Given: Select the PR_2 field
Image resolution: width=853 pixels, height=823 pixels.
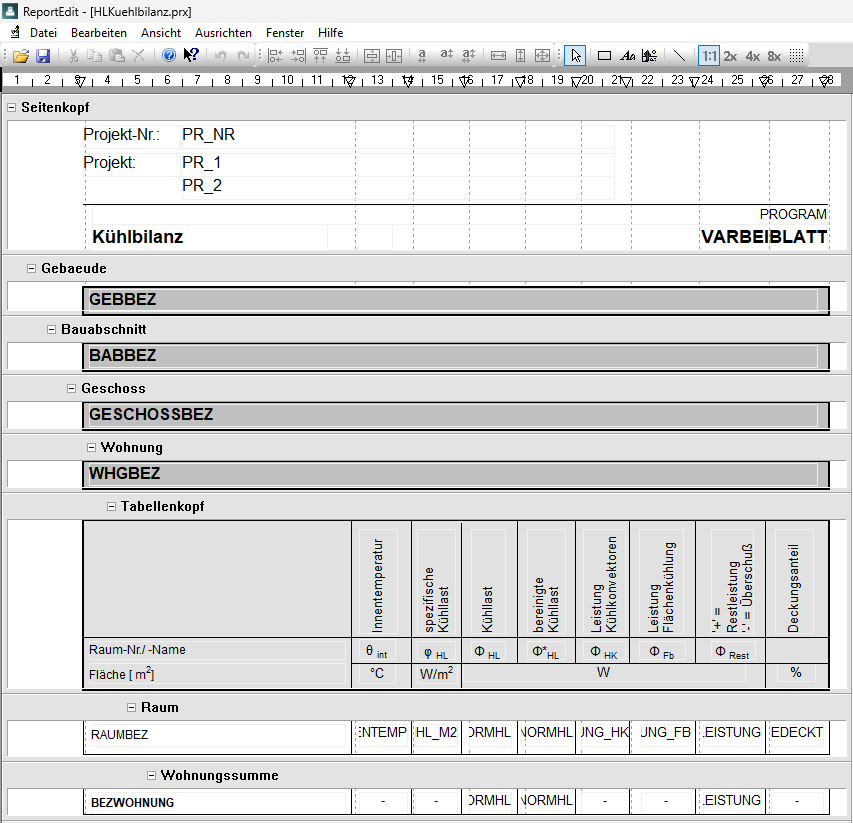Looking at the screenshot, I should [x=398, y=187].
